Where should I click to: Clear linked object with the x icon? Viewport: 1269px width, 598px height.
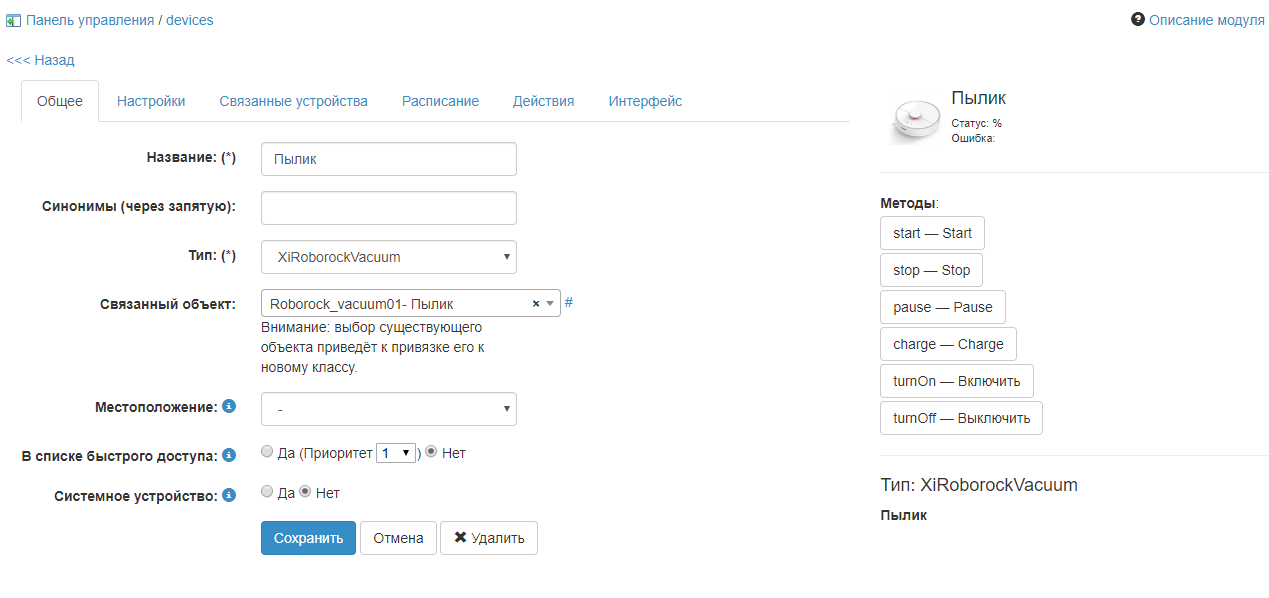[535, 303]
